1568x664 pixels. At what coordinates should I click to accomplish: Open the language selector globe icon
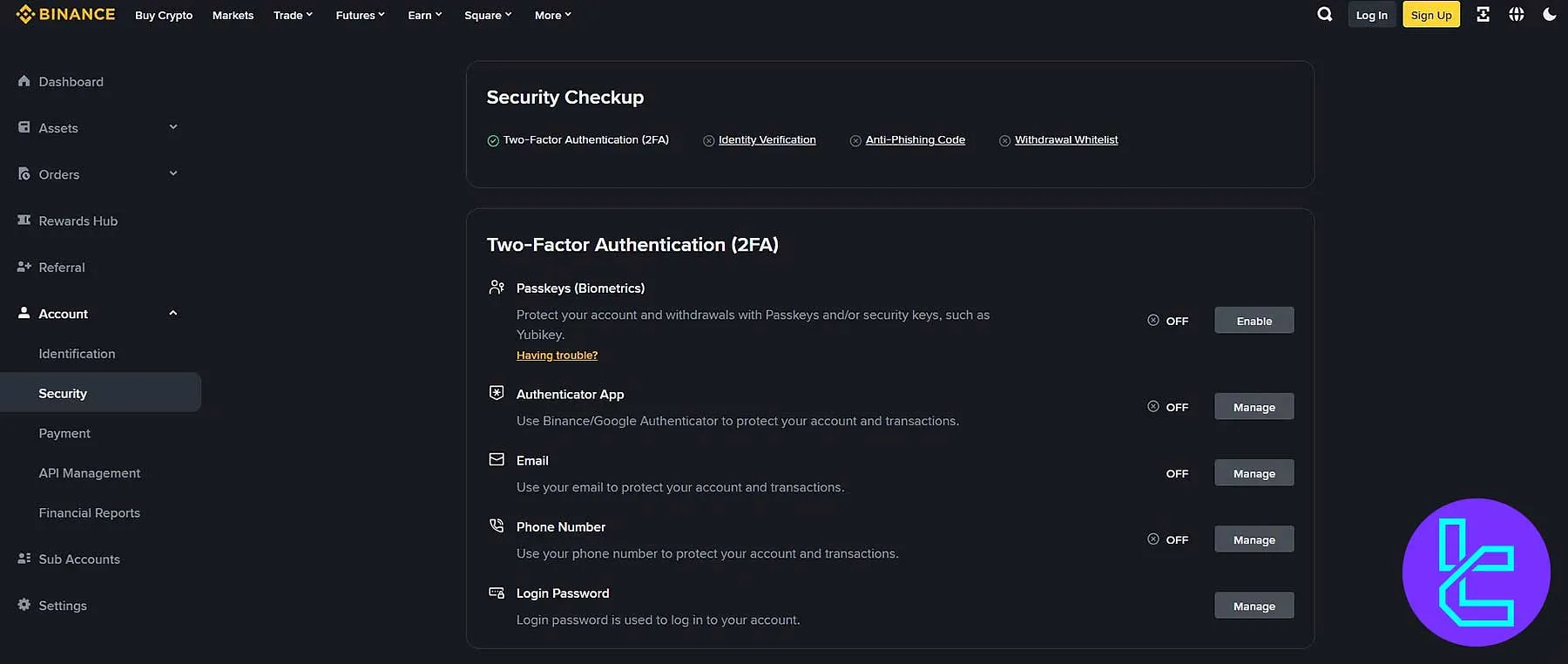click(x=1517, y=14)
